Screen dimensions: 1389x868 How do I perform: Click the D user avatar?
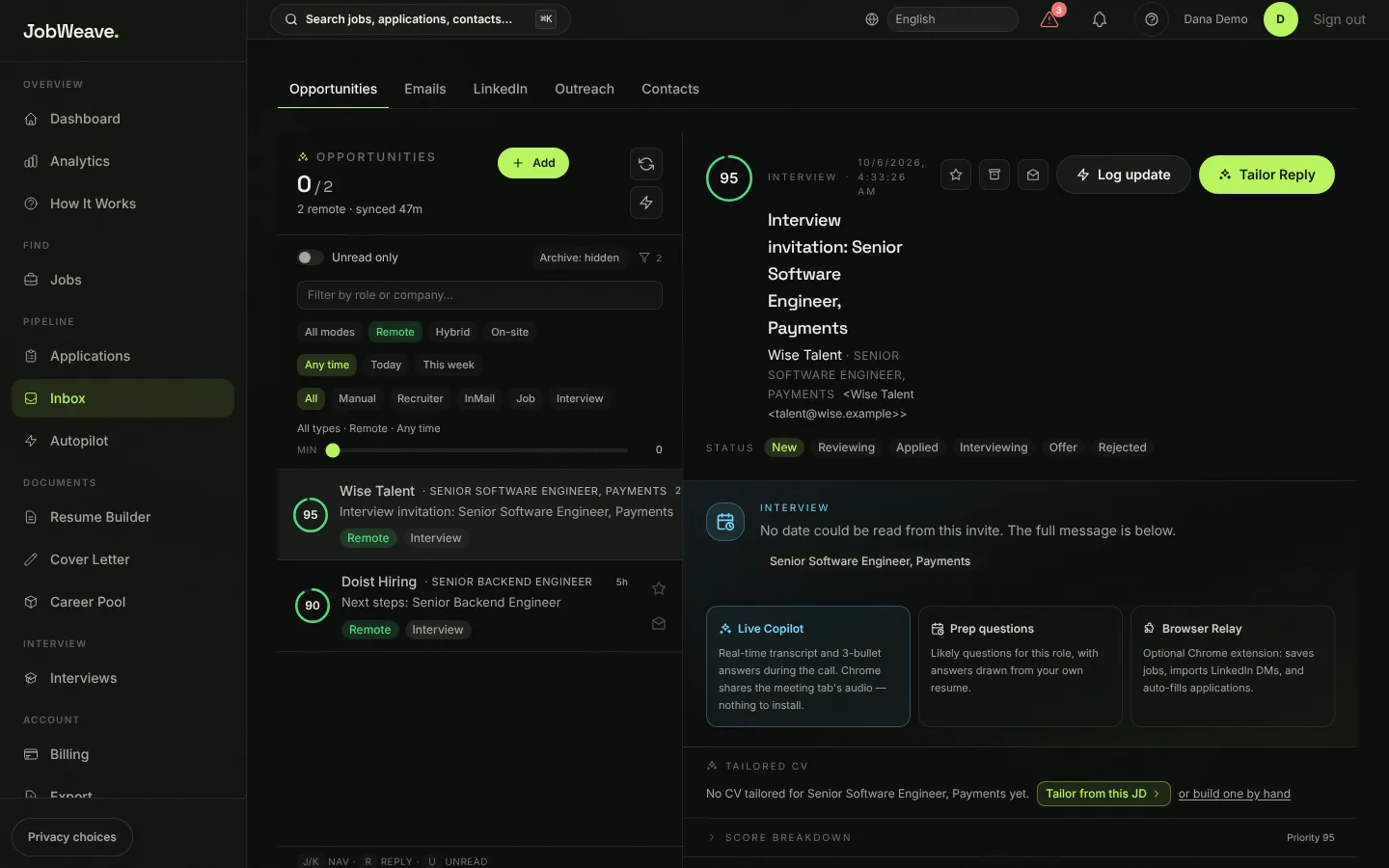pyautogui.click(x=1281, y=19)
